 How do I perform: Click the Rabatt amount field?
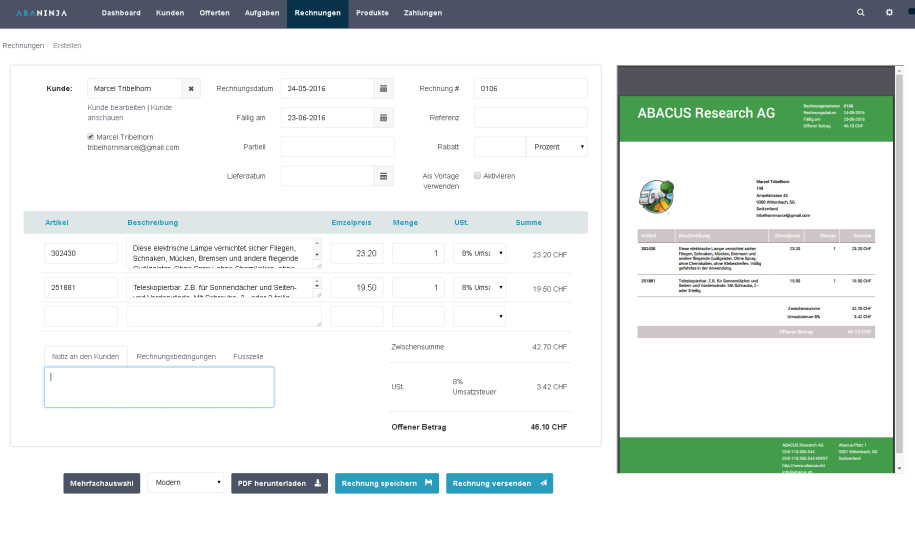click(x=500, y=147)
